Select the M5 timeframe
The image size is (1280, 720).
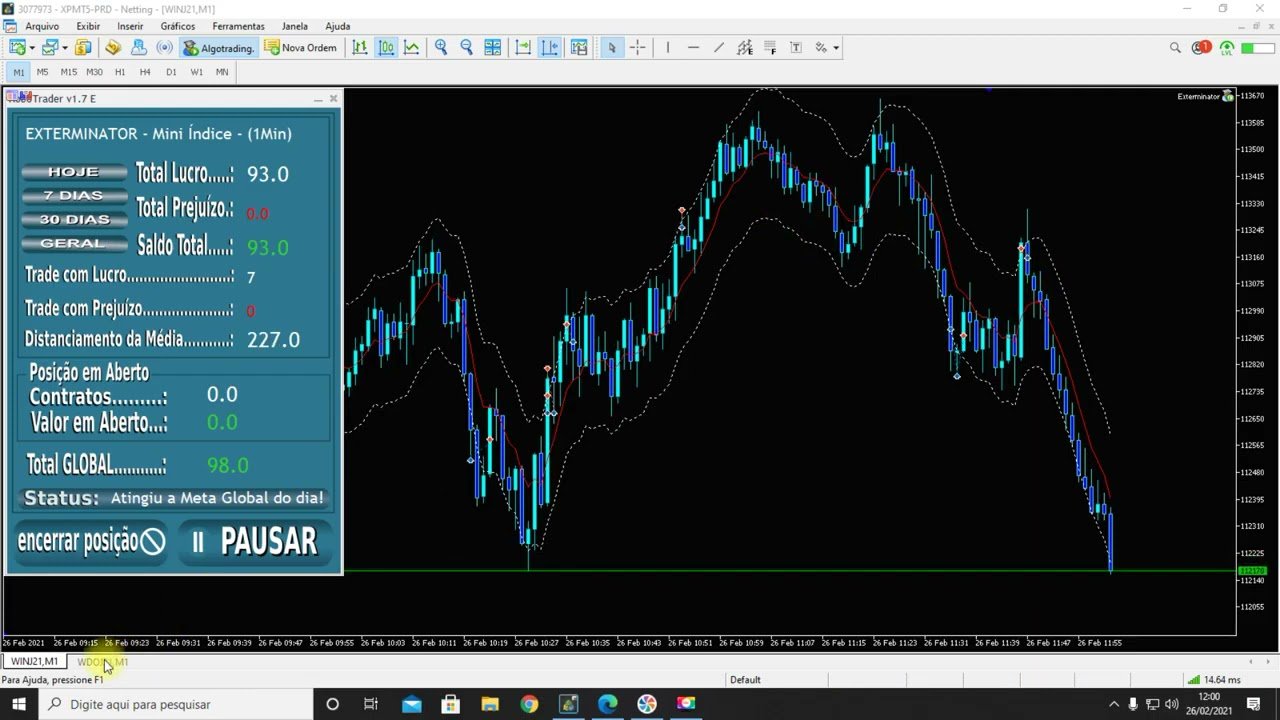[x=42, y=72]
